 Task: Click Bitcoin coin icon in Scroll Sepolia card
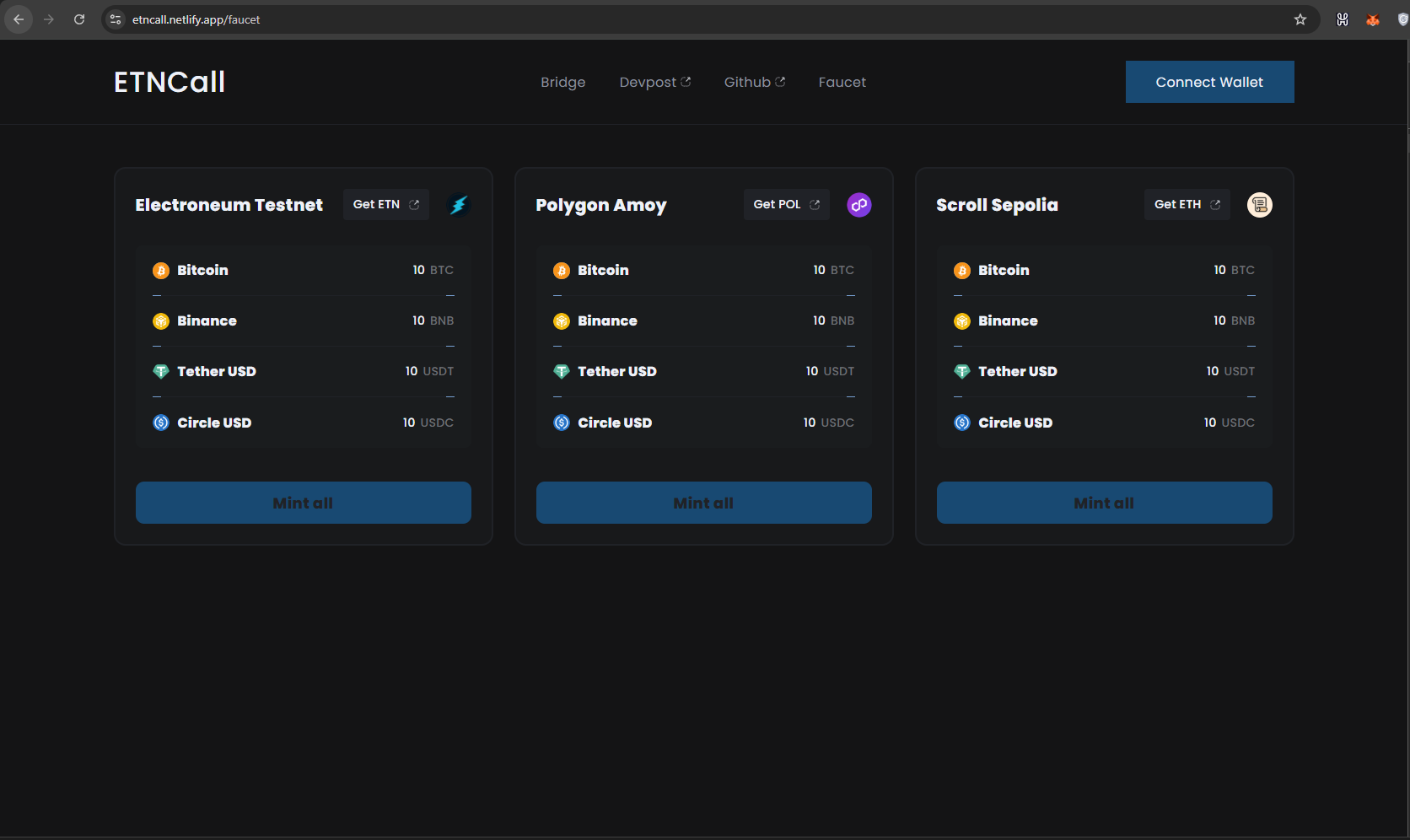[962, 271]
